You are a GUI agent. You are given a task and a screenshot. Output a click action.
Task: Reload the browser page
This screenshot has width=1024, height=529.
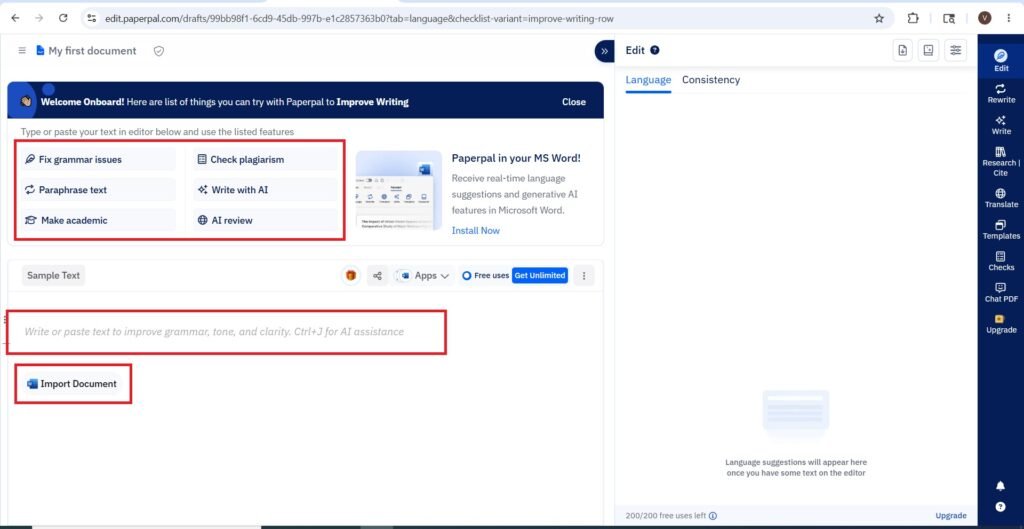coord(63,18)
